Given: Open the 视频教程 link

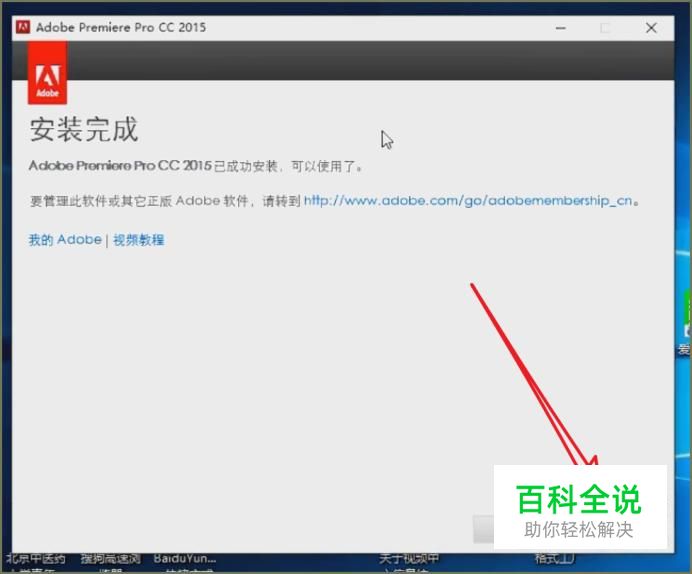Looking at the screenshot, I should click(x=139, y=240).
